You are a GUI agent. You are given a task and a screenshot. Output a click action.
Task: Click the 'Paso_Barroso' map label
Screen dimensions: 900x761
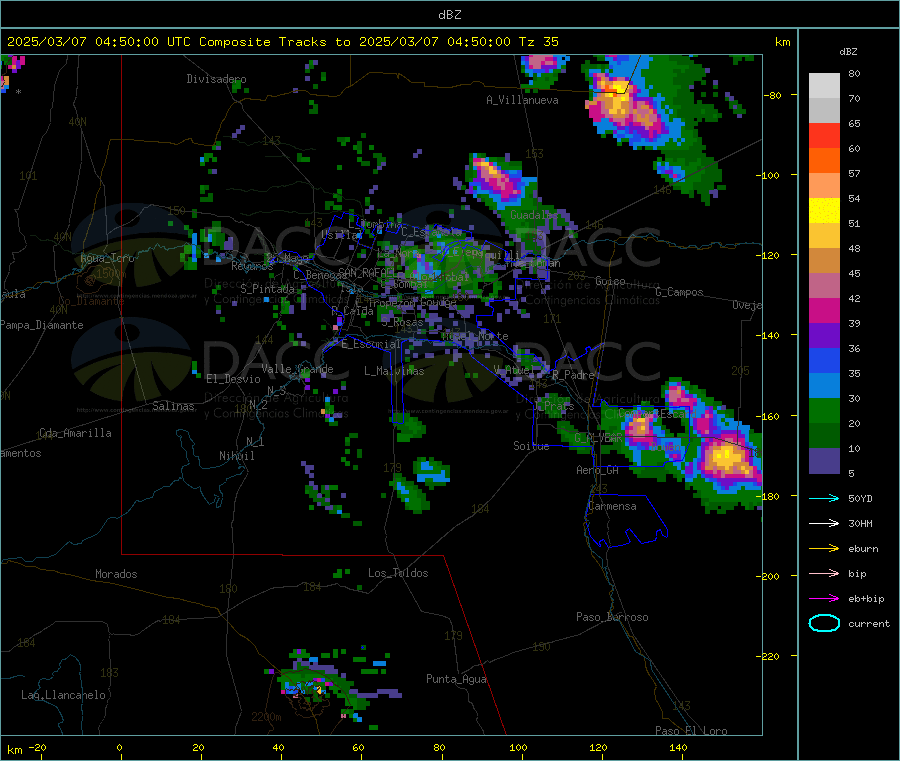(612, 617)
